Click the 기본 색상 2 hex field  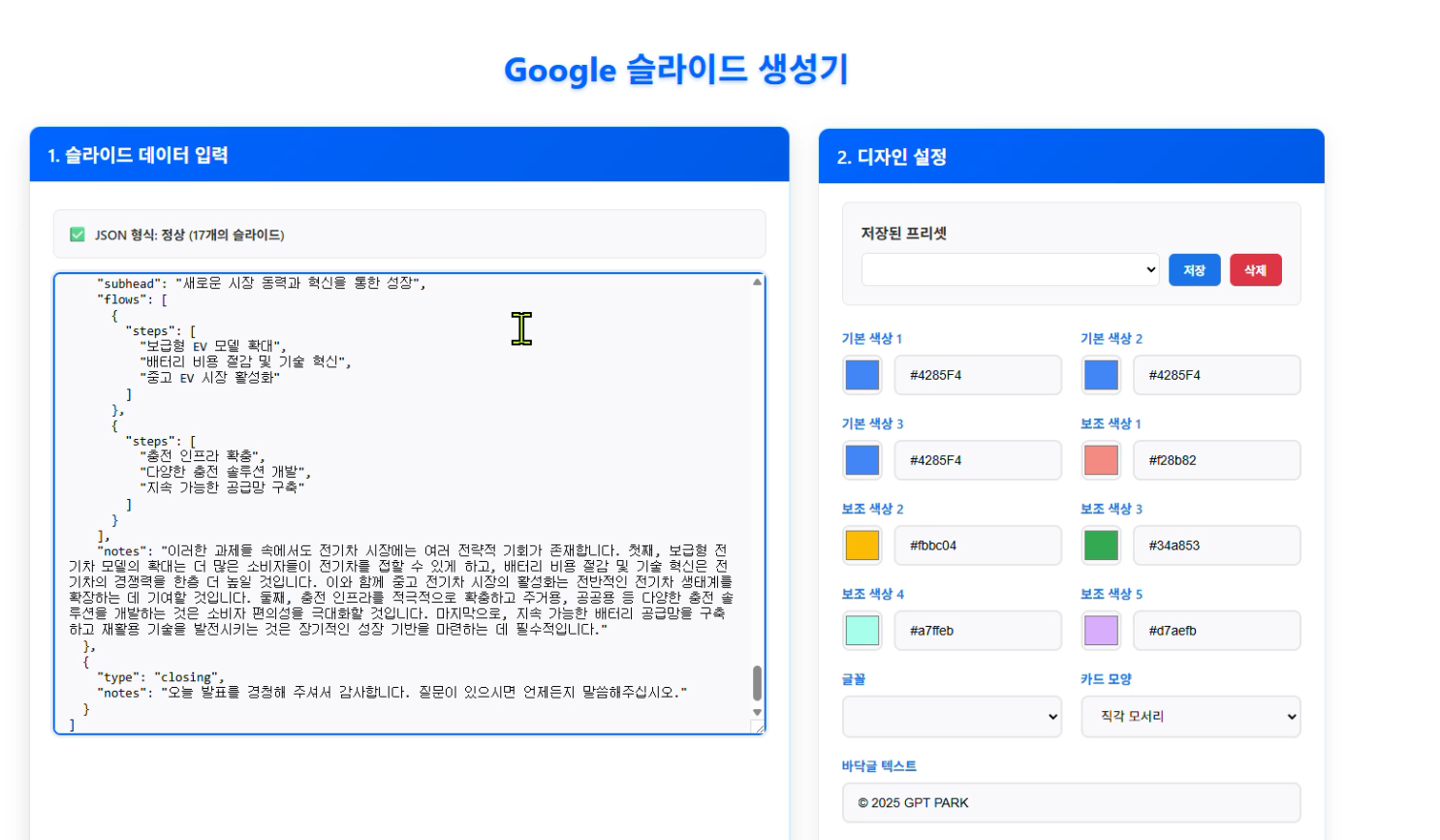click(x=1217, y=375)
